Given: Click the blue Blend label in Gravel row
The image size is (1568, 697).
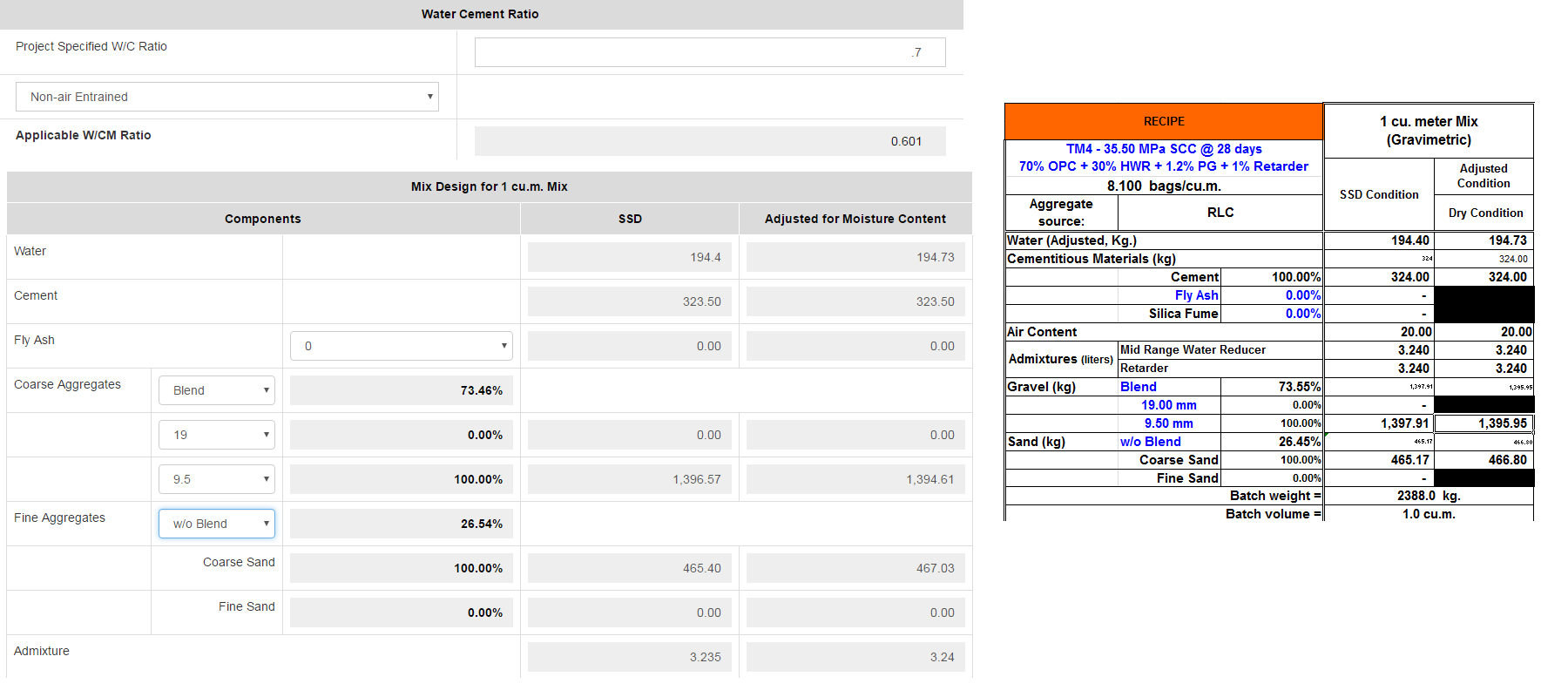Looking at the screenshot, I should point(1138,387).
